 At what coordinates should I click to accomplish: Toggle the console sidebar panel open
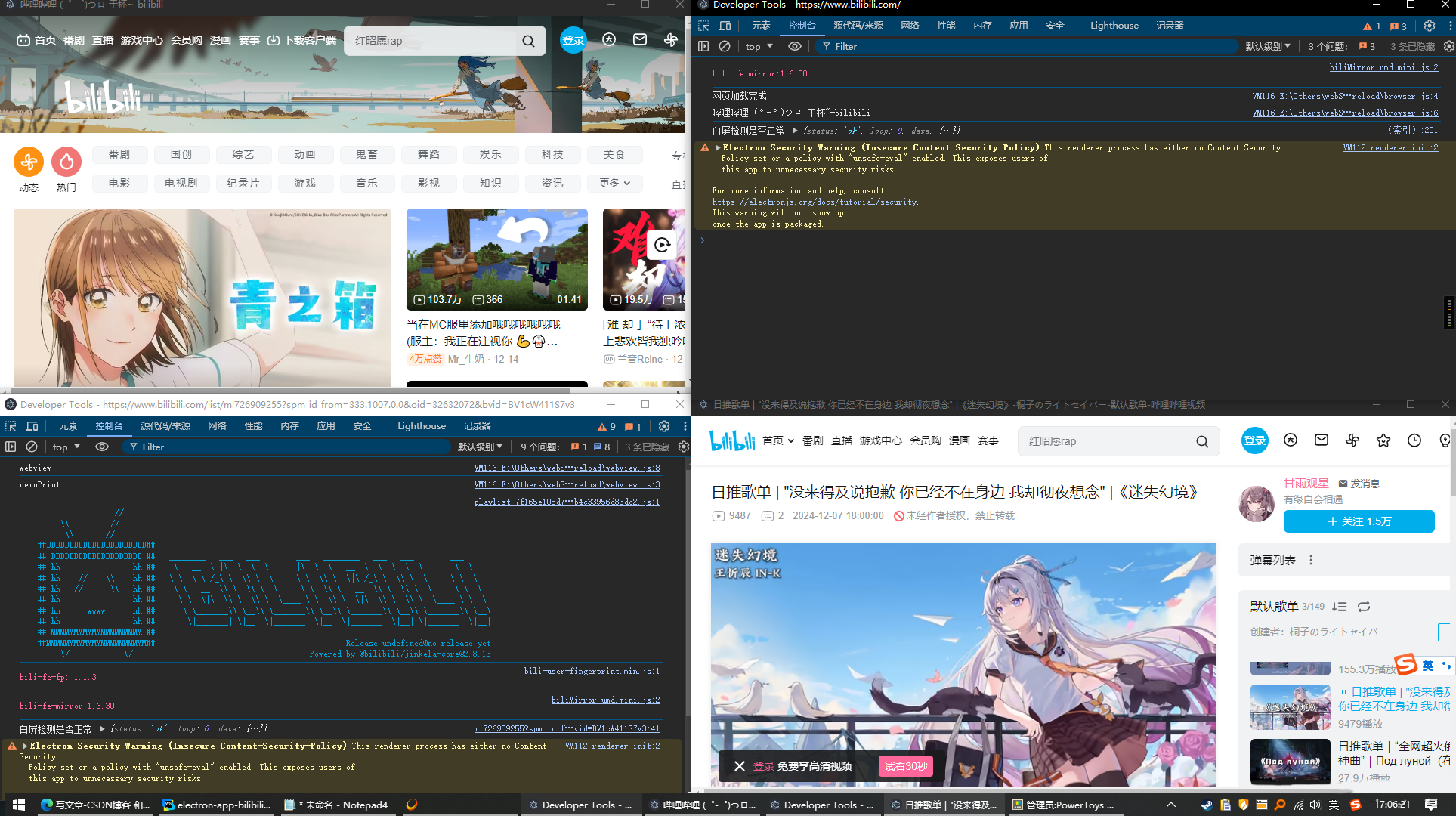coord(703,46)
